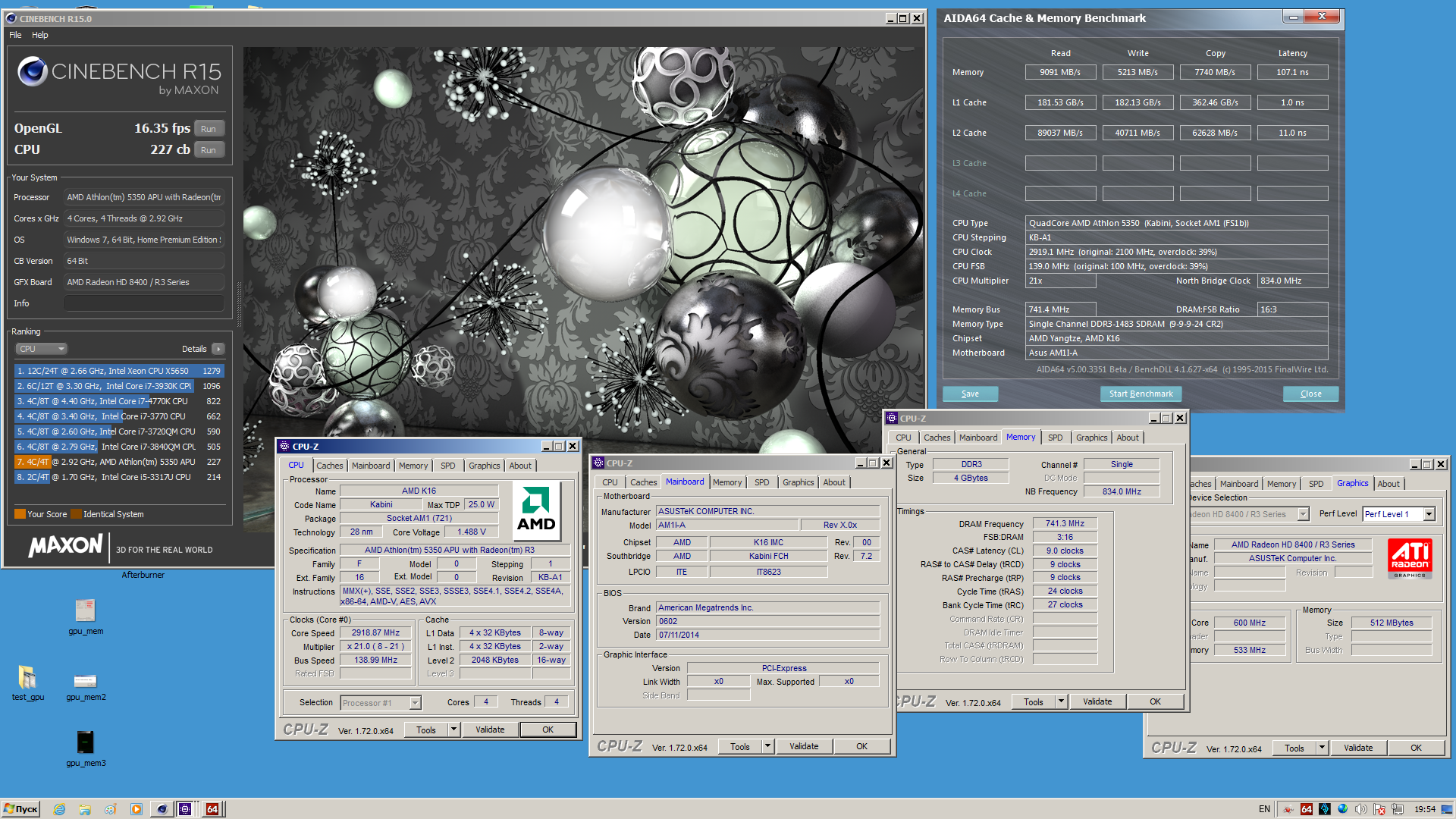
Task: Switch to Caches tab in CPU-Z CPU window
Action: [x=330, y=466]
